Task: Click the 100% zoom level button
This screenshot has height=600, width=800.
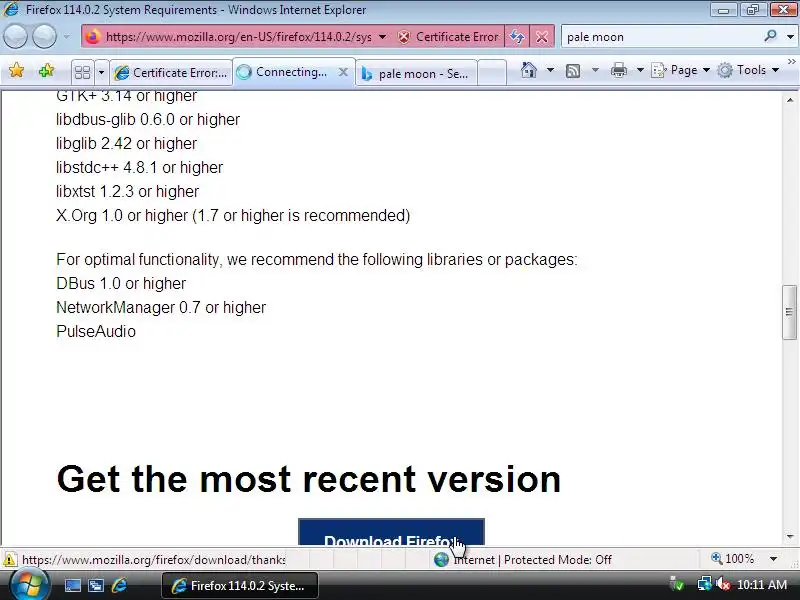Action: pos(732,559)
